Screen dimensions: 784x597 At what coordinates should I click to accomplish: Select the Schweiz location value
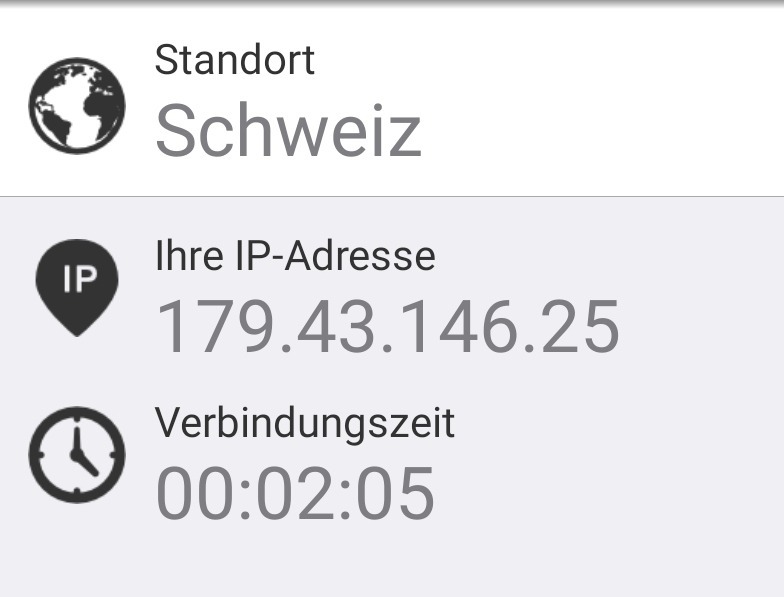288,131
